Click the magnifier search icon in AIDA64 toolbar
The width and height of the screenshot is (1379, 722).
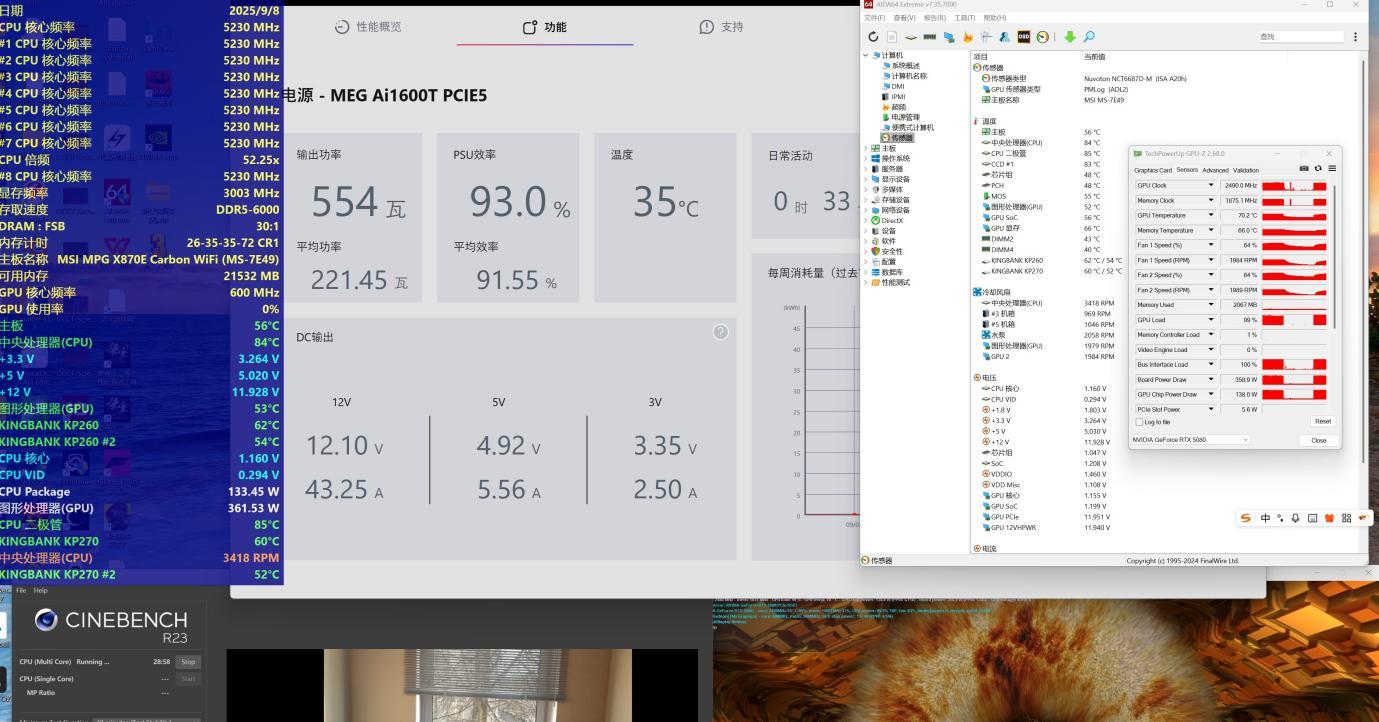click(1089, 37)
